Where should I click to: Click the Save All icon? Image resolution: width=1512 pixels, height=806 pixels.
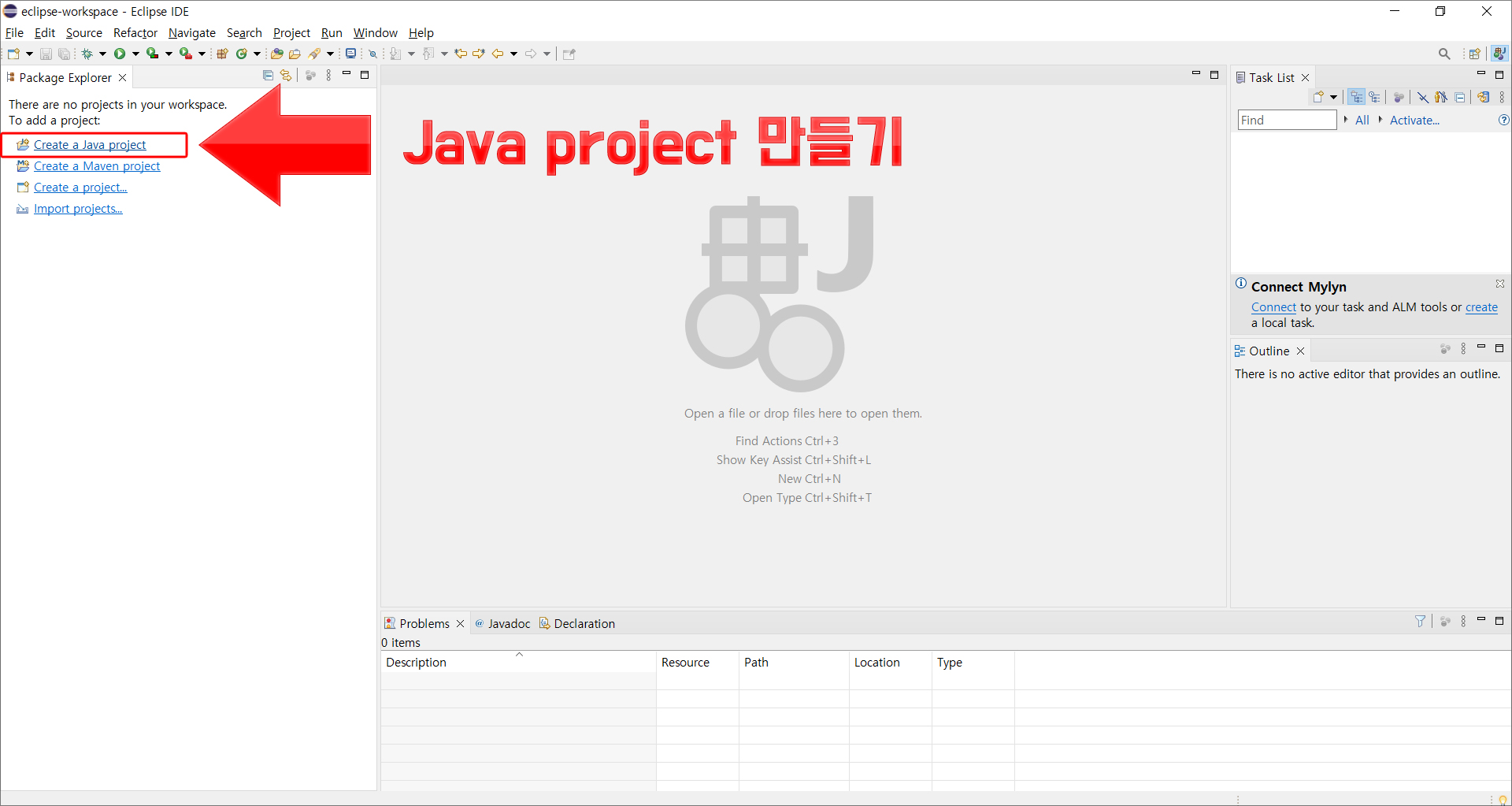(65, 54)
